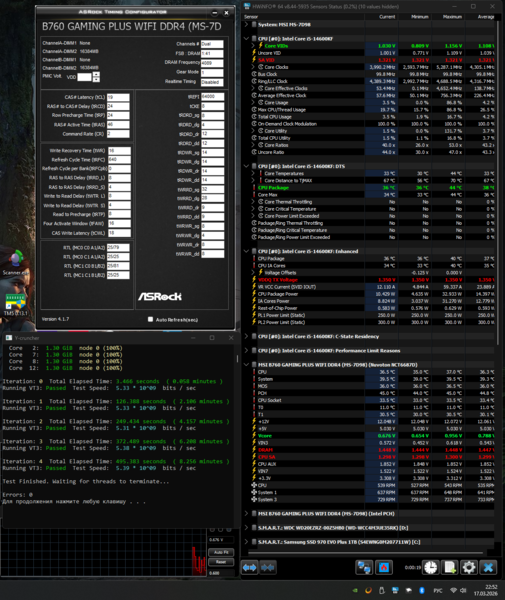Collapse the CPU [#0] Enhanced section

pos(246,251)
